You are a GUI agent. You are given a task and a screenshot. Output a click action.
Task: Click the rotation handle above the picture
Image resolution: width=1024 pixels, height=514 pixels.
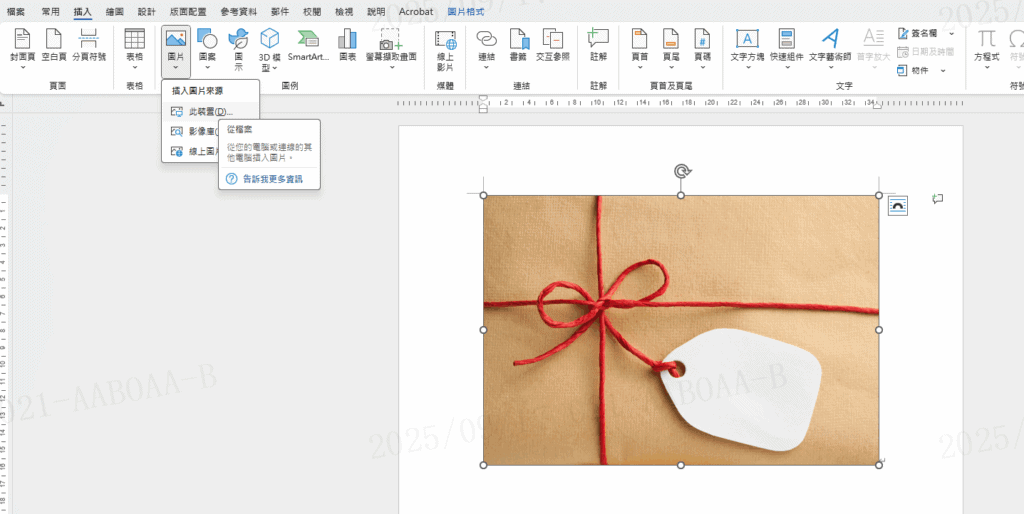[682, 171]
